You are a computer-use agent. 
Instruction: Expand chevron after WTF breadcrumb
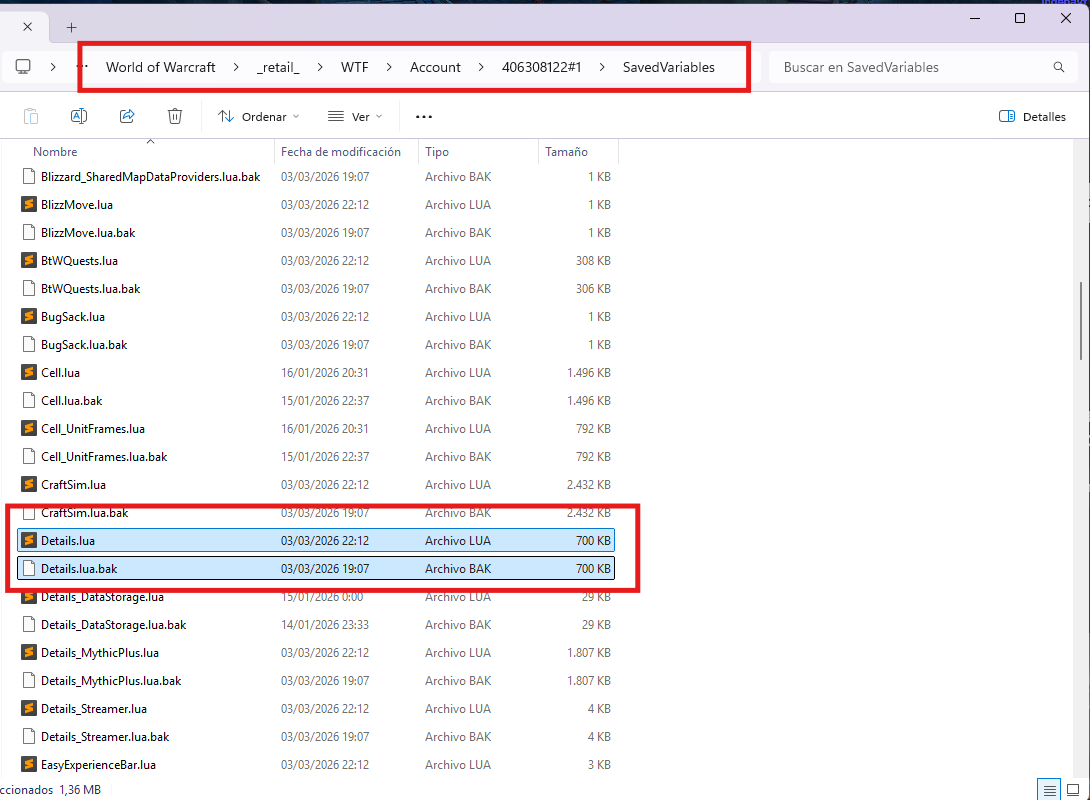click(389, 67)
